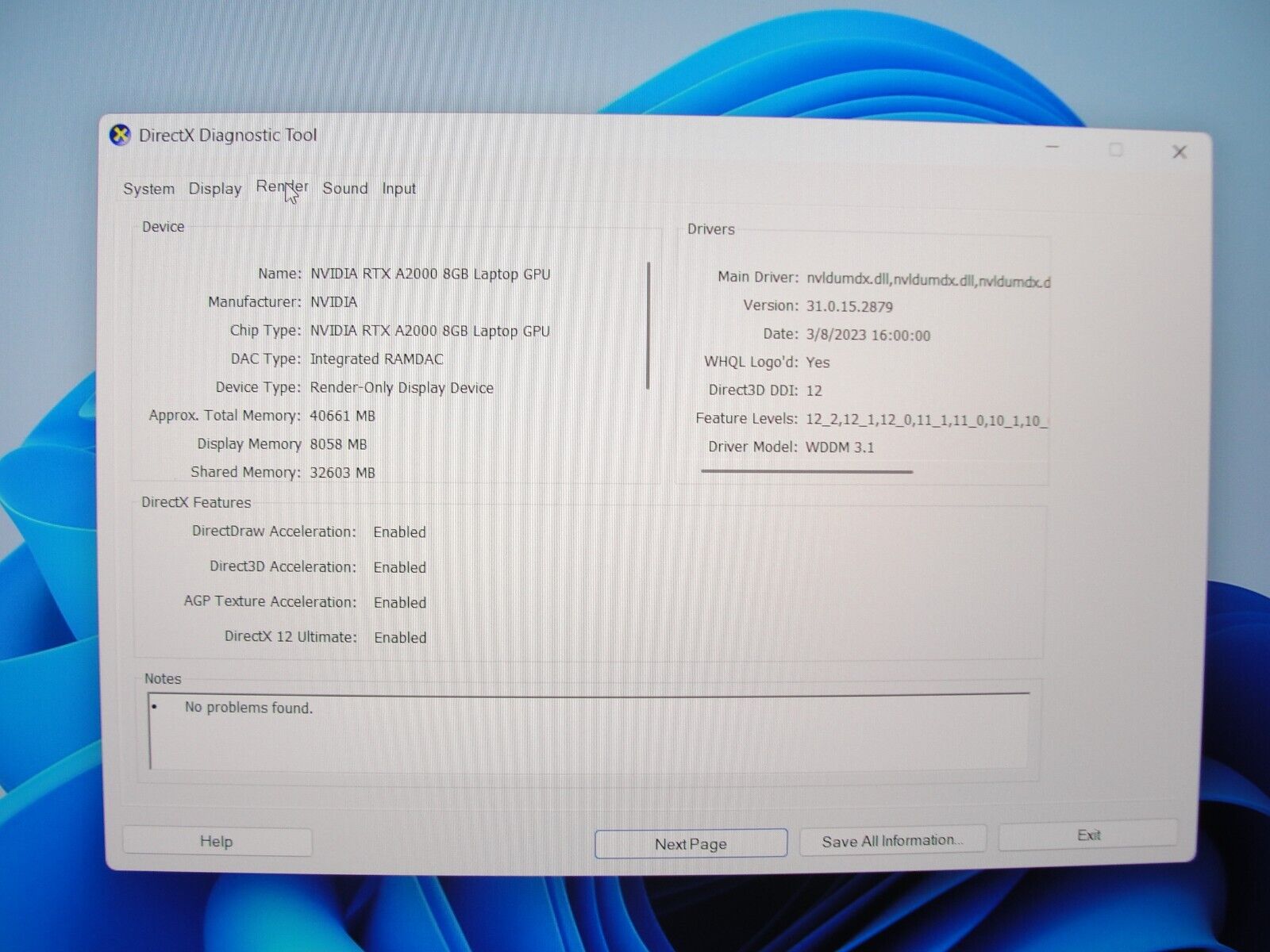Click the Device panel vertical scrollbar
The height and width of the screenshot is (952, 1270).
pyautogui.click(x=648, y=325)
